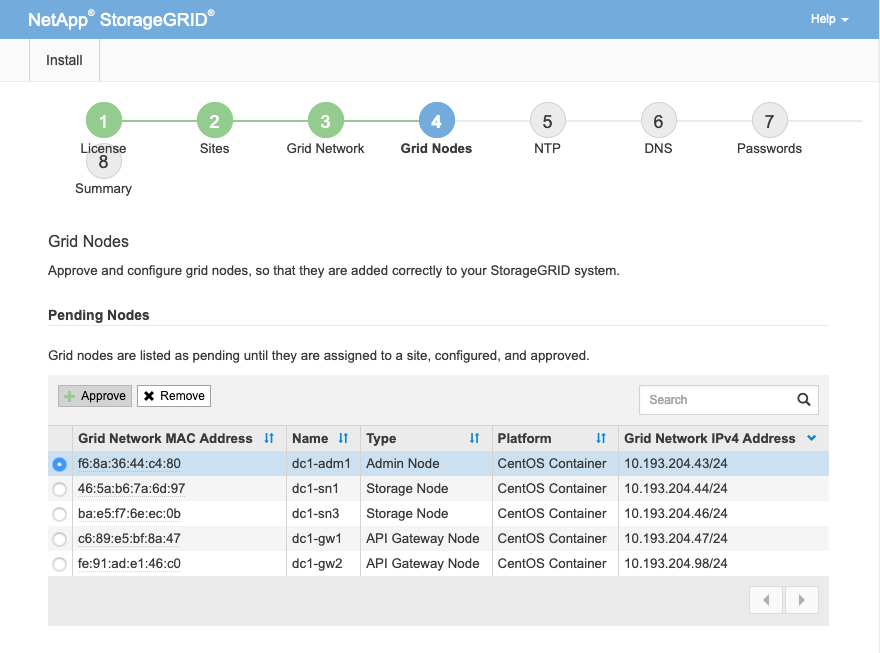
Task: Select radio button for dc1-gw2 node
Action: pyautogui.click(x=59, y=564)
